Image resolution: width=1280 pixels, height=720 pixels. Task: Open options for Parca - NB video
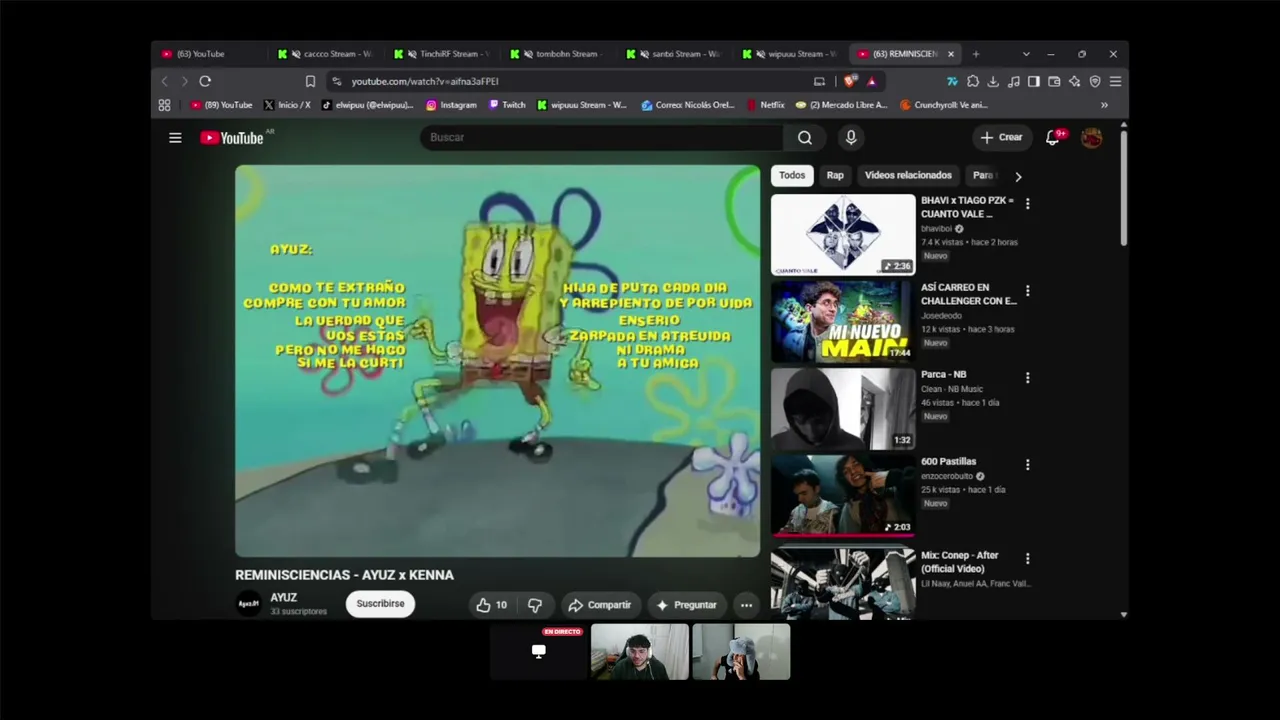click(1027, 378)
